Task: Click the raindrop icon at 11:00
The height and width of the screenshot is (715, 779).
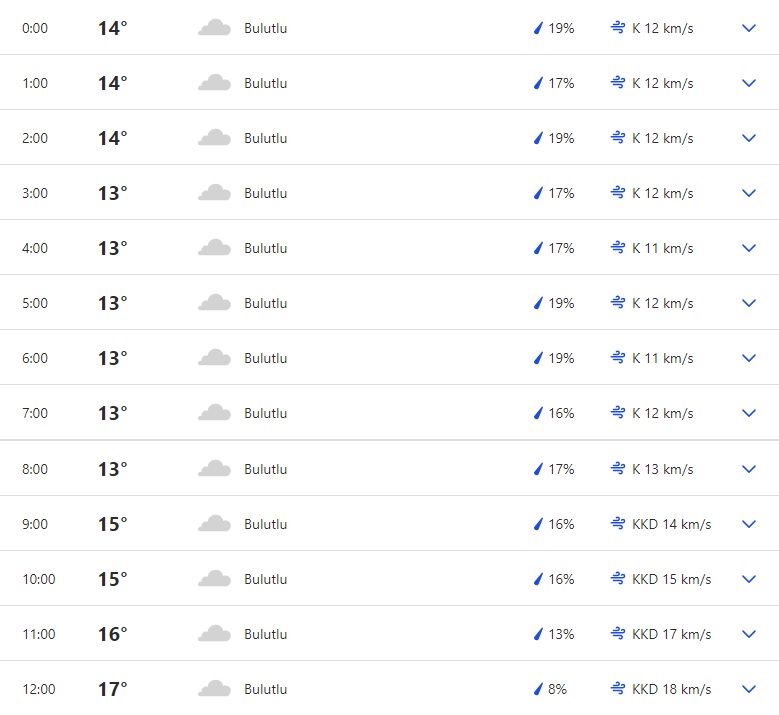Action: (538, 634)
